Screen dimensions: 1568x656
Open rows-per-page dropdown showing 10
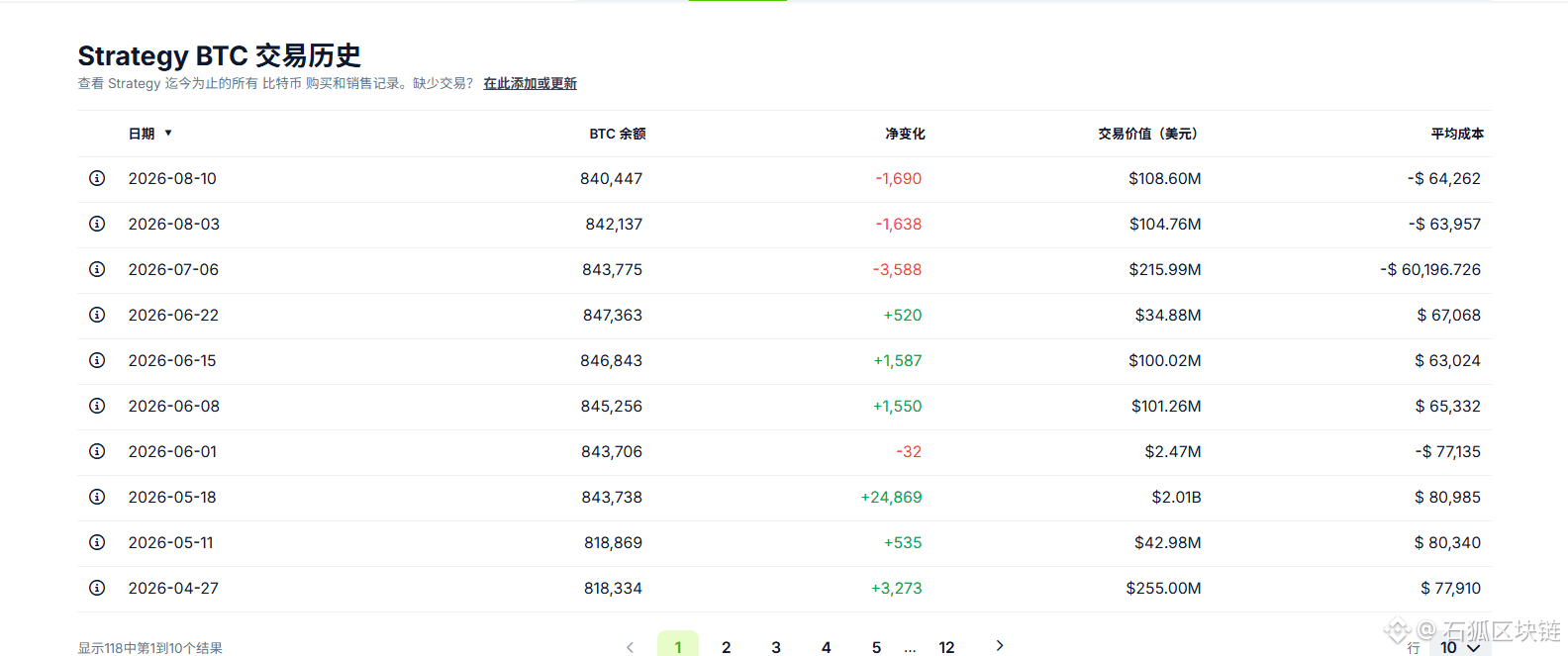click(x=1460, y=647)
